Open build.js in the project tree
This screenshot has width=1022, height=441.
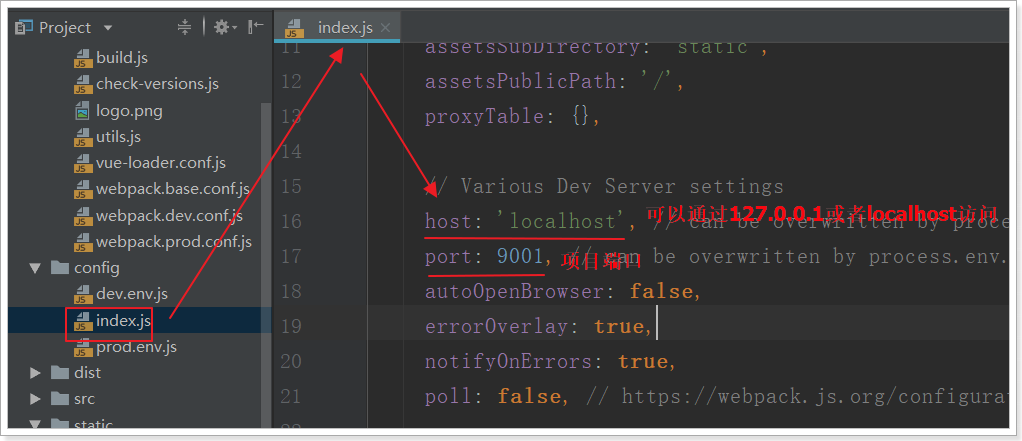pos(122,58)
